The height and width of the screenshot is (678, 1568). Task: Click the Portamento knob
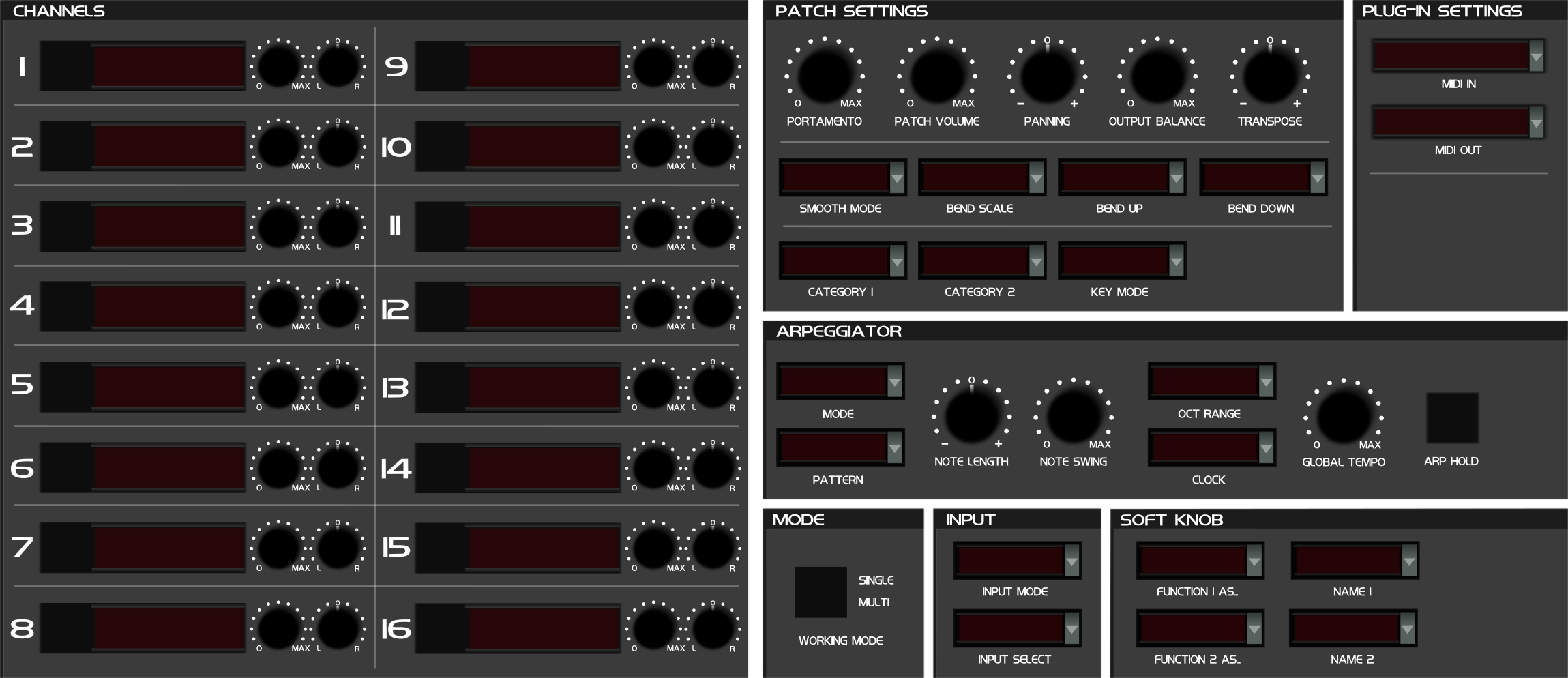click(x=825, y=75)
